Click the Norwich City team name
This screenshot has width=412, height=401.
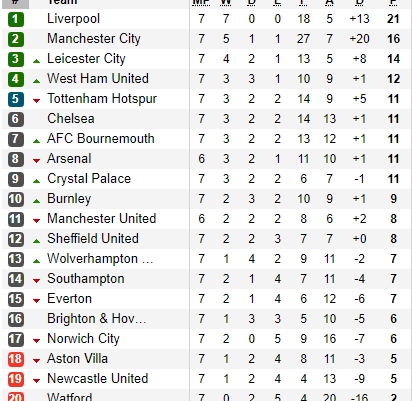click(83, 339)
